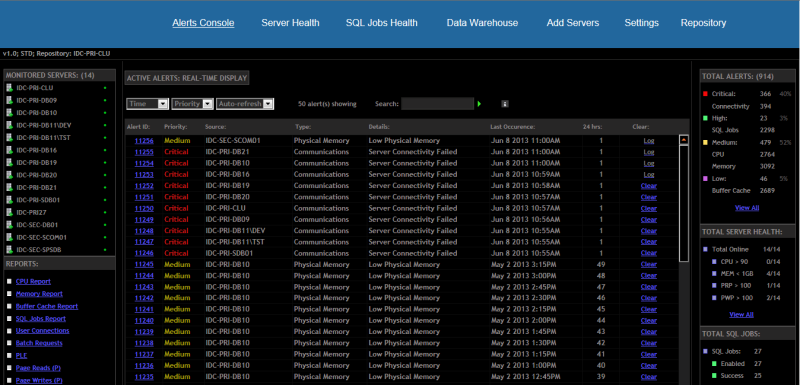Click View All under Total Alerts
Screen dimensions: 800x385
(747, 208)
